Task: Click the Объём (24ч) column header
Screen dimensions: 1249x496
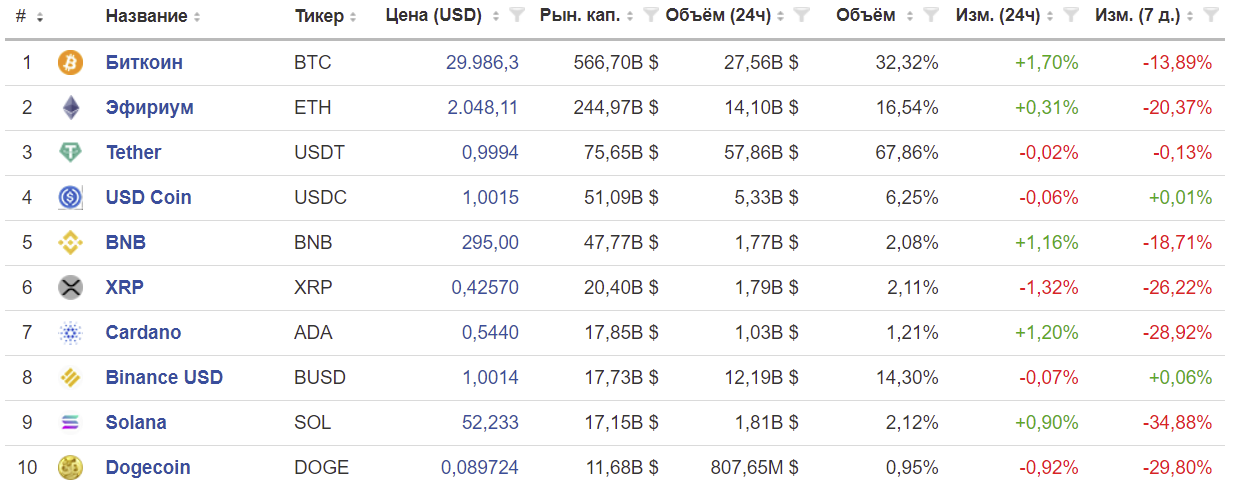Action: (x=718, y=17)
